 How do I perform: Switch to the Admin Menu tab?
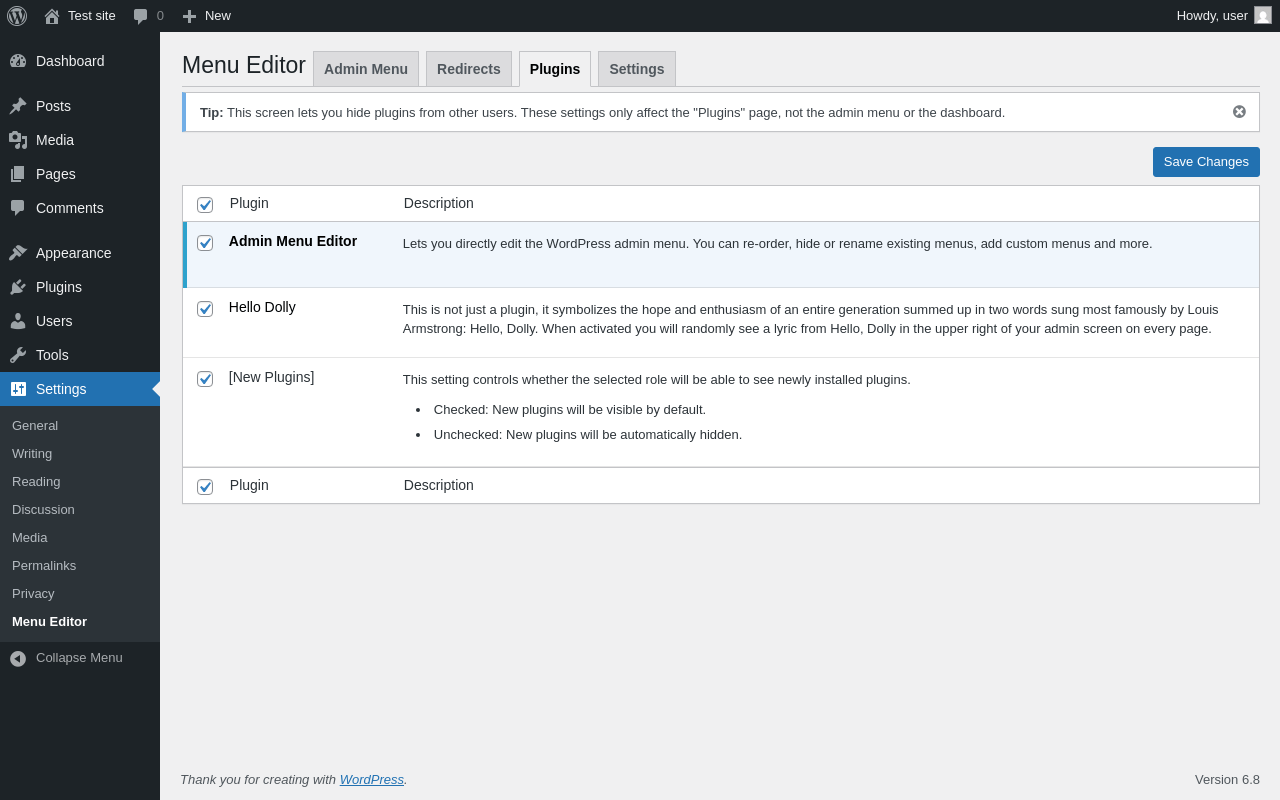[366, 69]
